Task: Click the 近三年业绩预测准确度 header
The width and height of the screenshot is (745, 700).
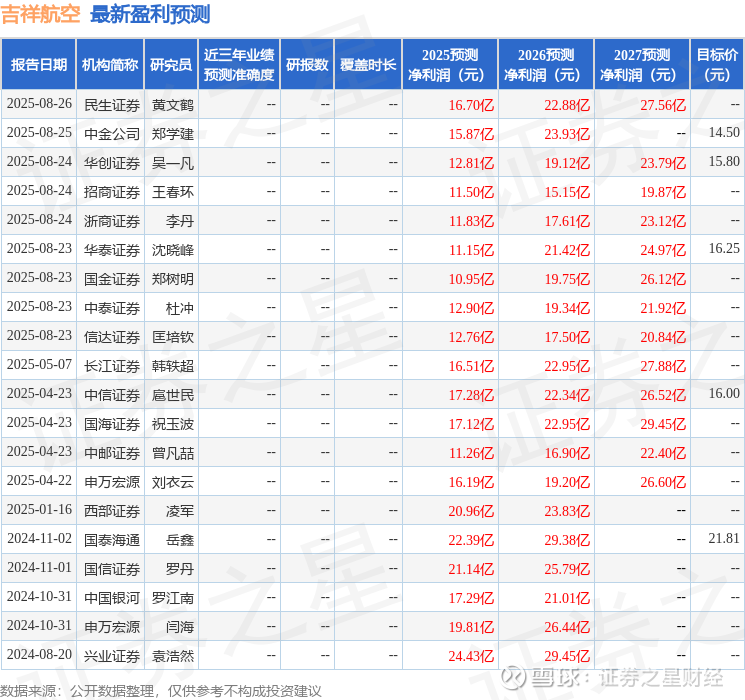Action: point(239,64)
